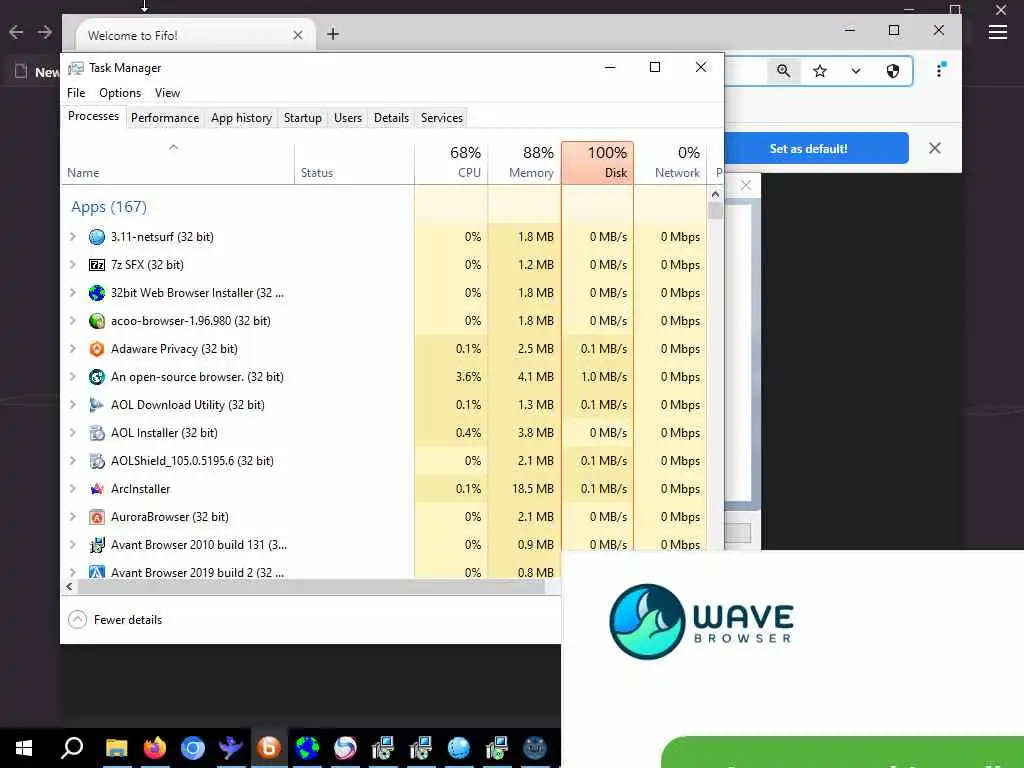Open File Explorer from the taskbar
The image size is (1024, 768).
tap(117, 747)
